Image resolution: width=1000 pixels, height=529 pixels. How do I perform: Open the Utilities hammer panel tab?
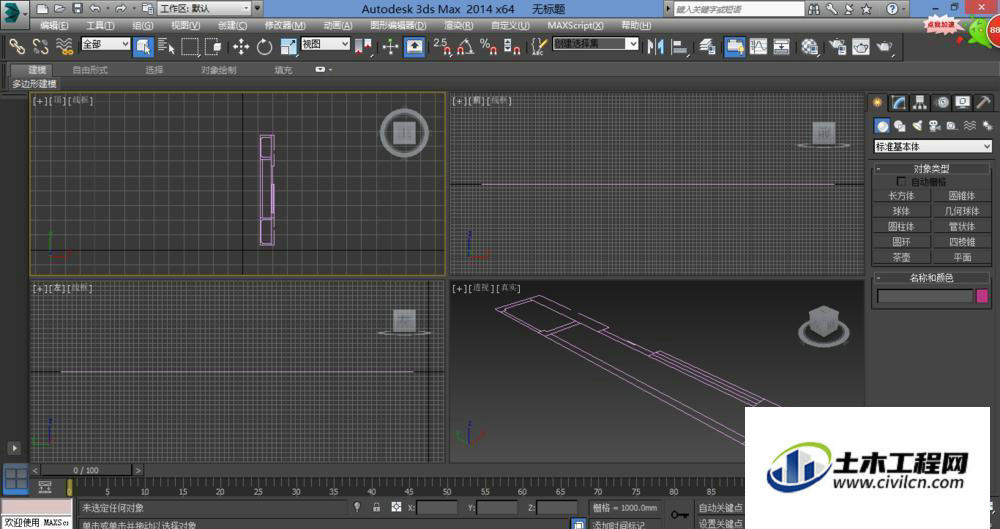coord(983,102)
